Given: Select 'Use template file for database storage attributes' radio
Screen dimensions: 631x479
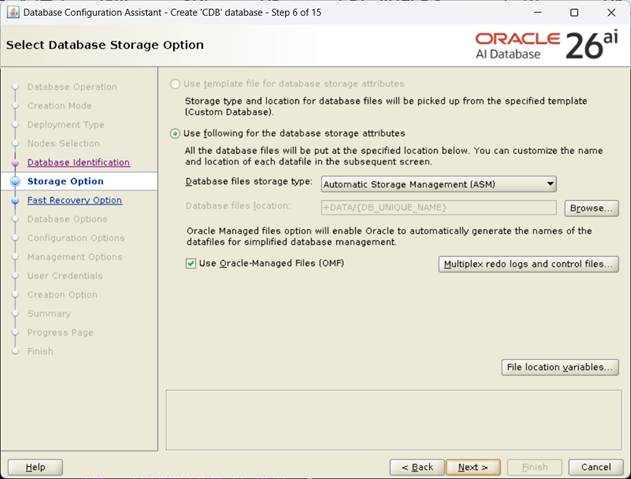Looking at the screenshot, I should click(175, 84).
